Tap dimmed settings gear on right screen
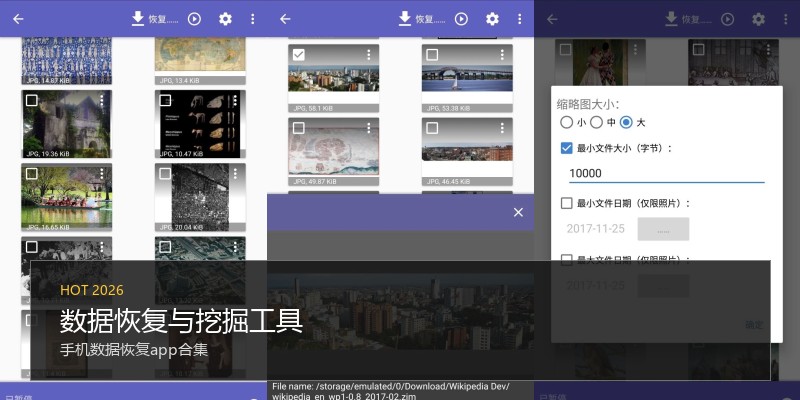 tap(759, 19)
